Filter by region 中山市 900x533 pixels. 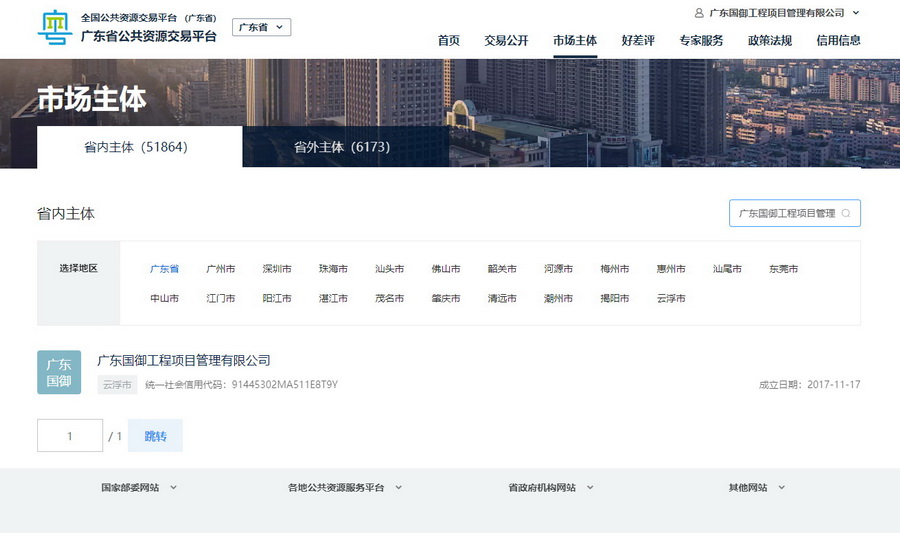[x=164, y=298]
